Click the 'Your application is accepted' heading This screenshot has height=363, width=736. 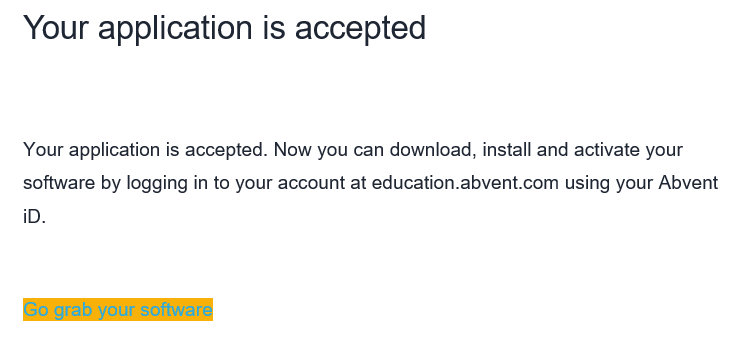[224, 28]
